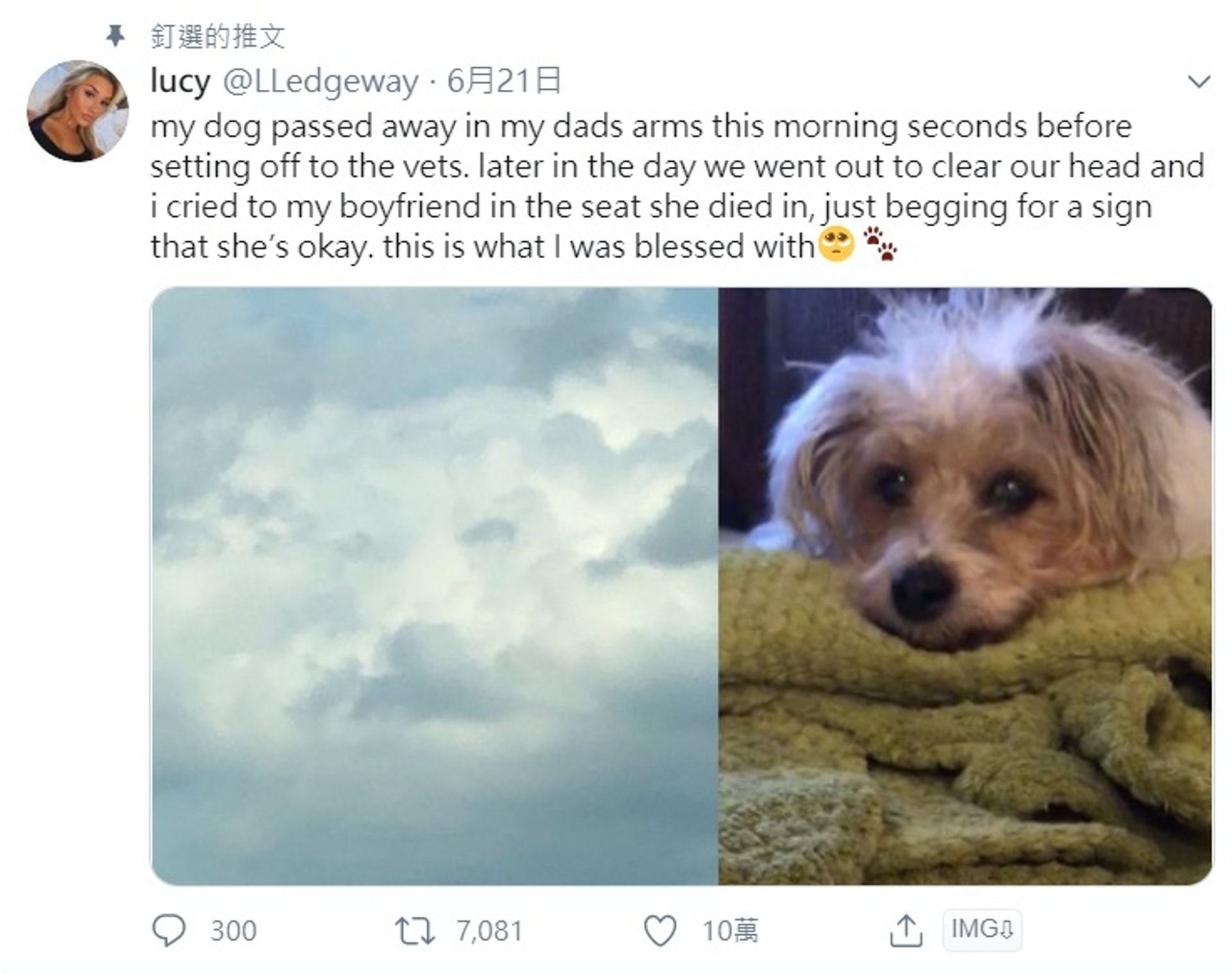This screenshot has height=974, width=1232.
Task: Open the dog on blanket photo
Action: (966, 586)
